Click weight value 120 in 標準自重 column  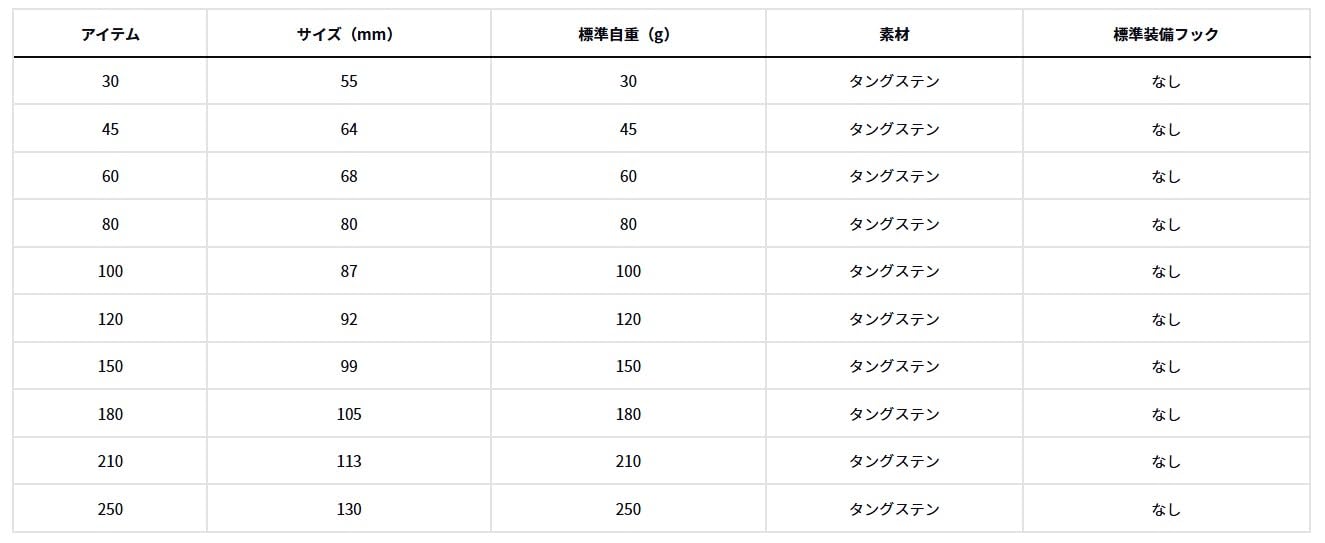pos(628,319)
